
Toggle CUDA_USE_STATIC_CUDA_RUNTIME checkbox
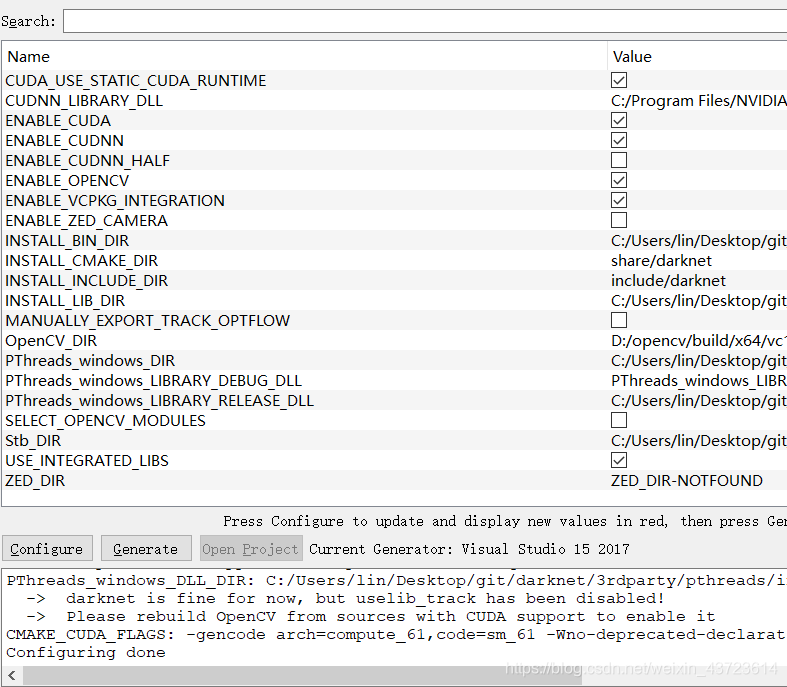click(619, 80)
